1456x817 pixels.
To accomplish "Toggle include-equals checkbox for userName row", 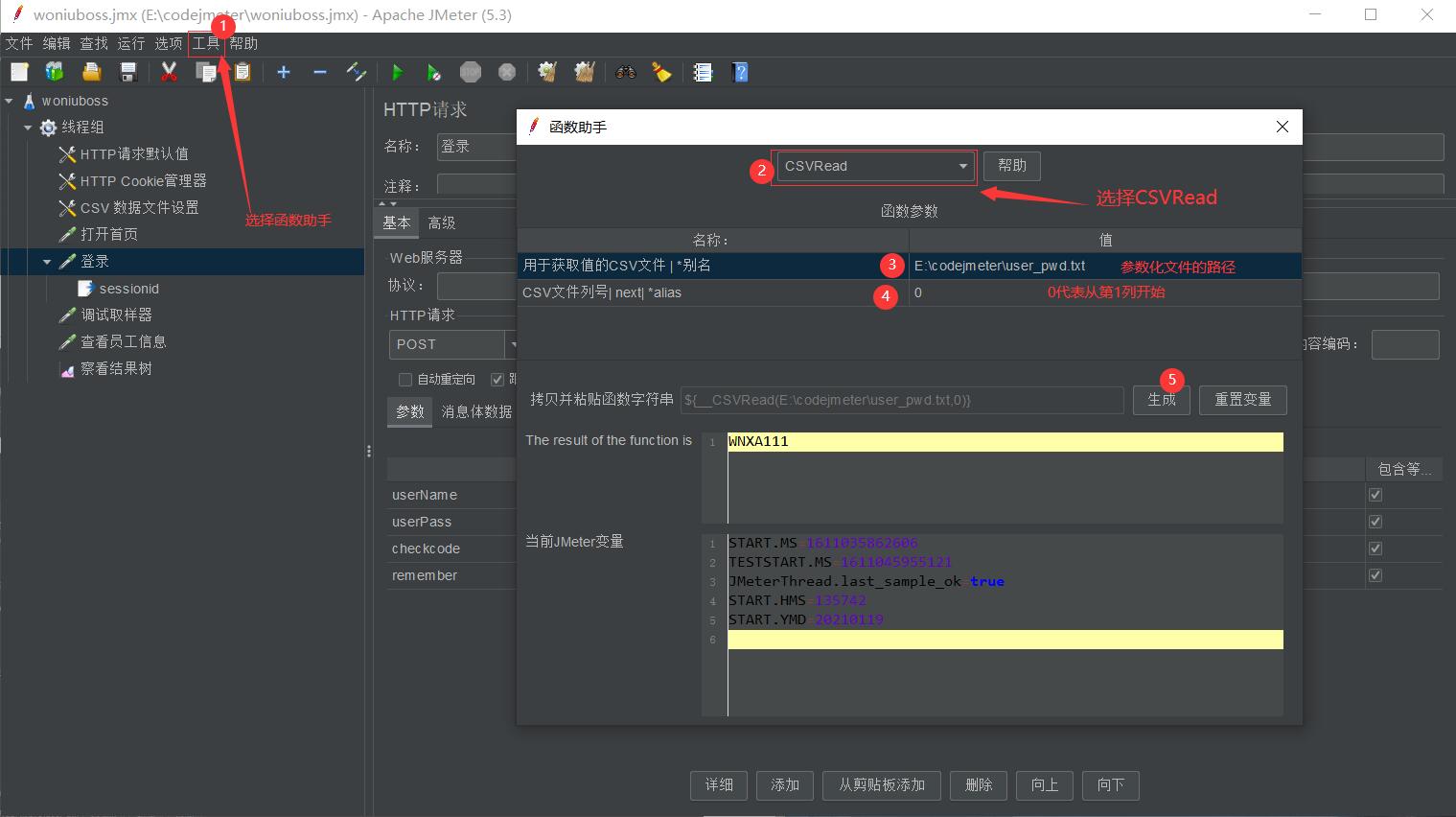I will tap(1375, 495).
